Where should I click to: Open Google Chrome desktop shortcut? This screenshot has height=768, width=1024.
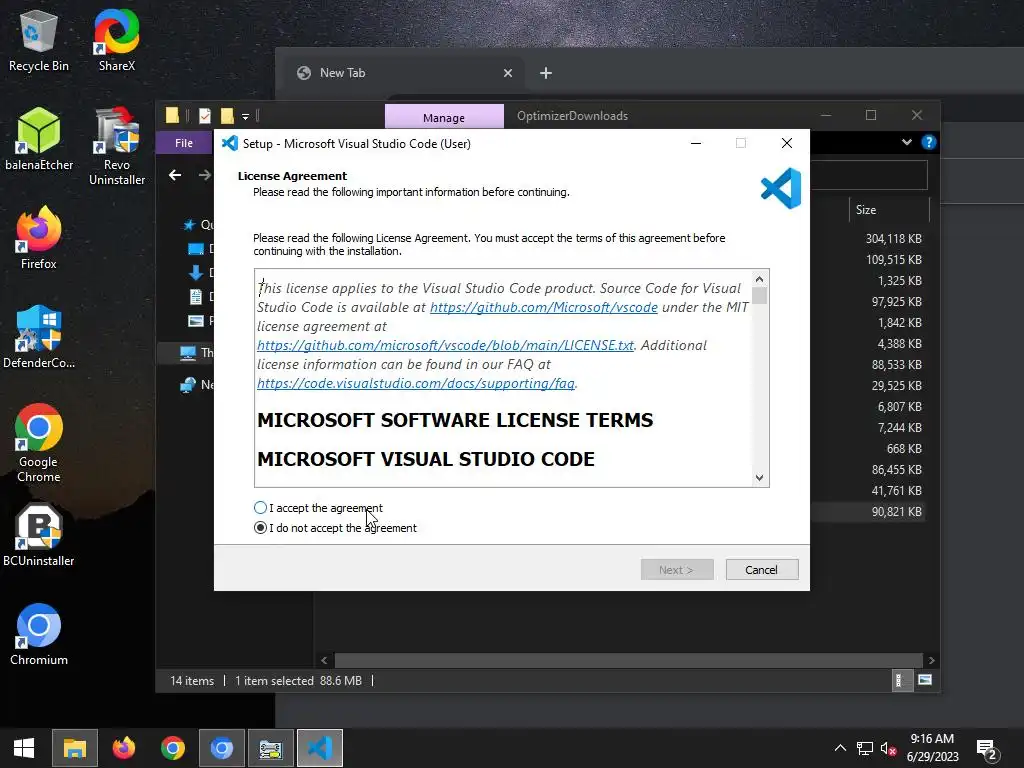point(39,444)
